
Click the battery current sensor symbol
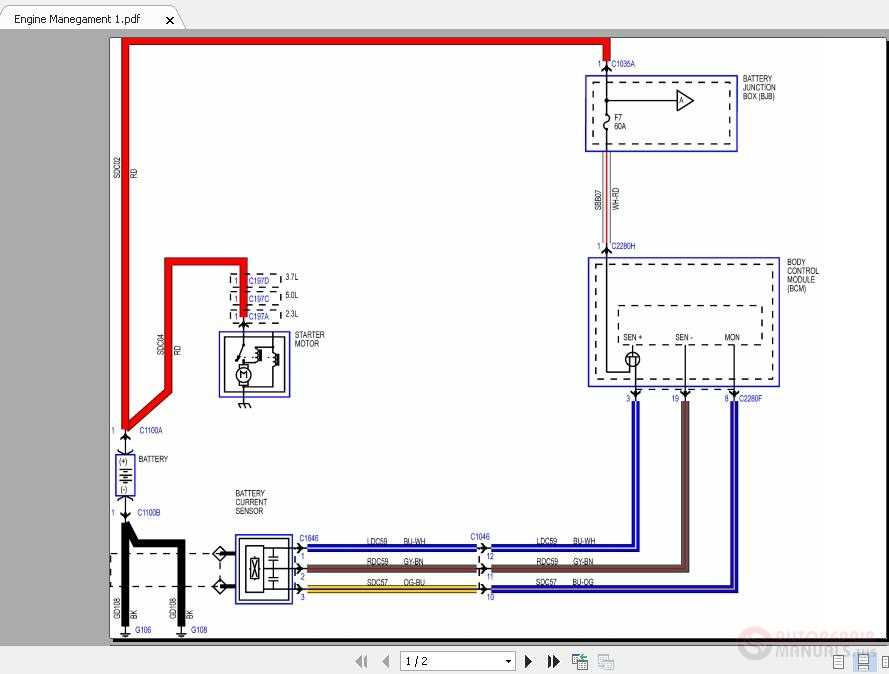(x=264, y=569)
